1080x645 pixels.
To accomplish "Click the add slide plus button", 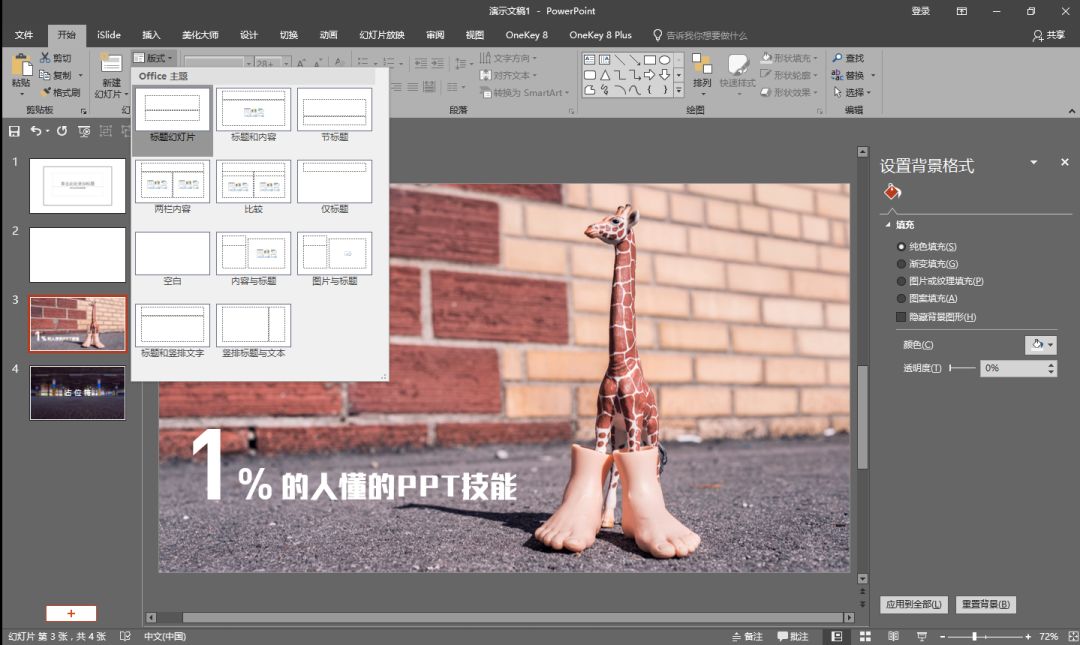I will [x=71, y=613].
